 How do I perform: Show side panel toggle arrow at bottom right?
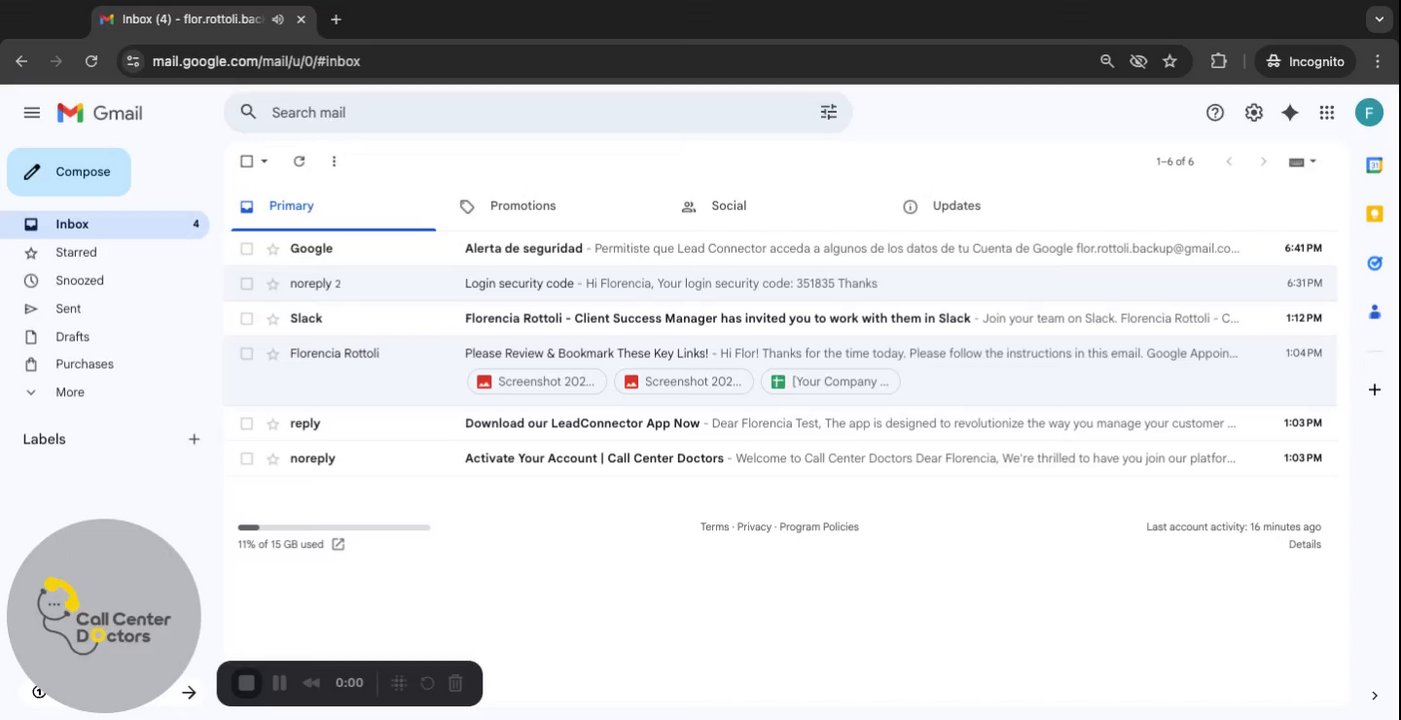click(x=1374, y=696)
